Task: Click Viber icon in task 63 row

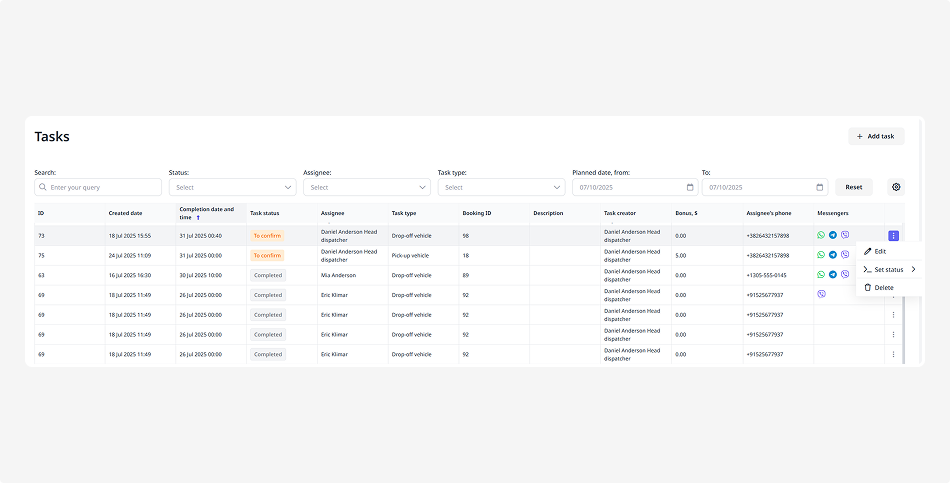Action: [x=845, y=275]
